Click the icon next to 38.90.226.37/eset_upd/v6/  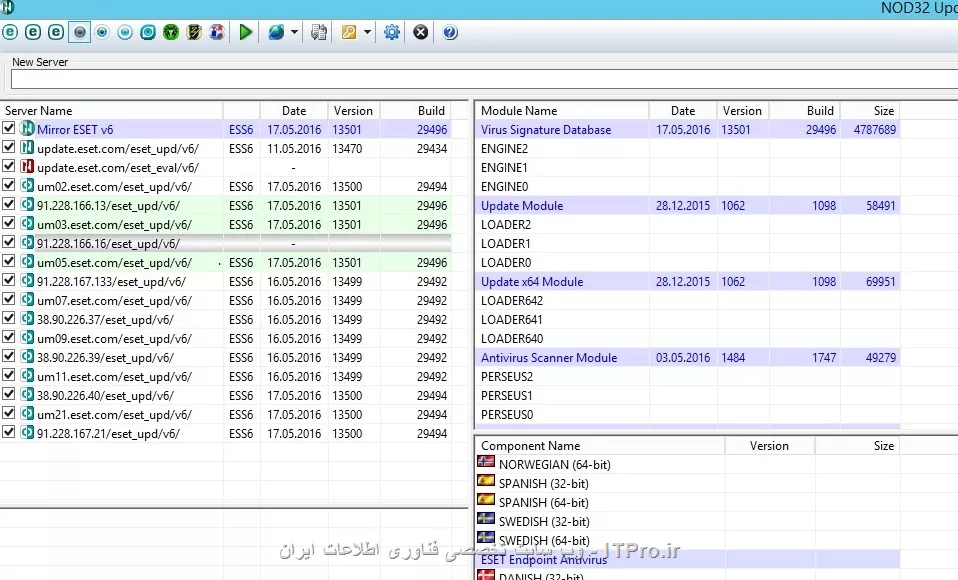27,318
